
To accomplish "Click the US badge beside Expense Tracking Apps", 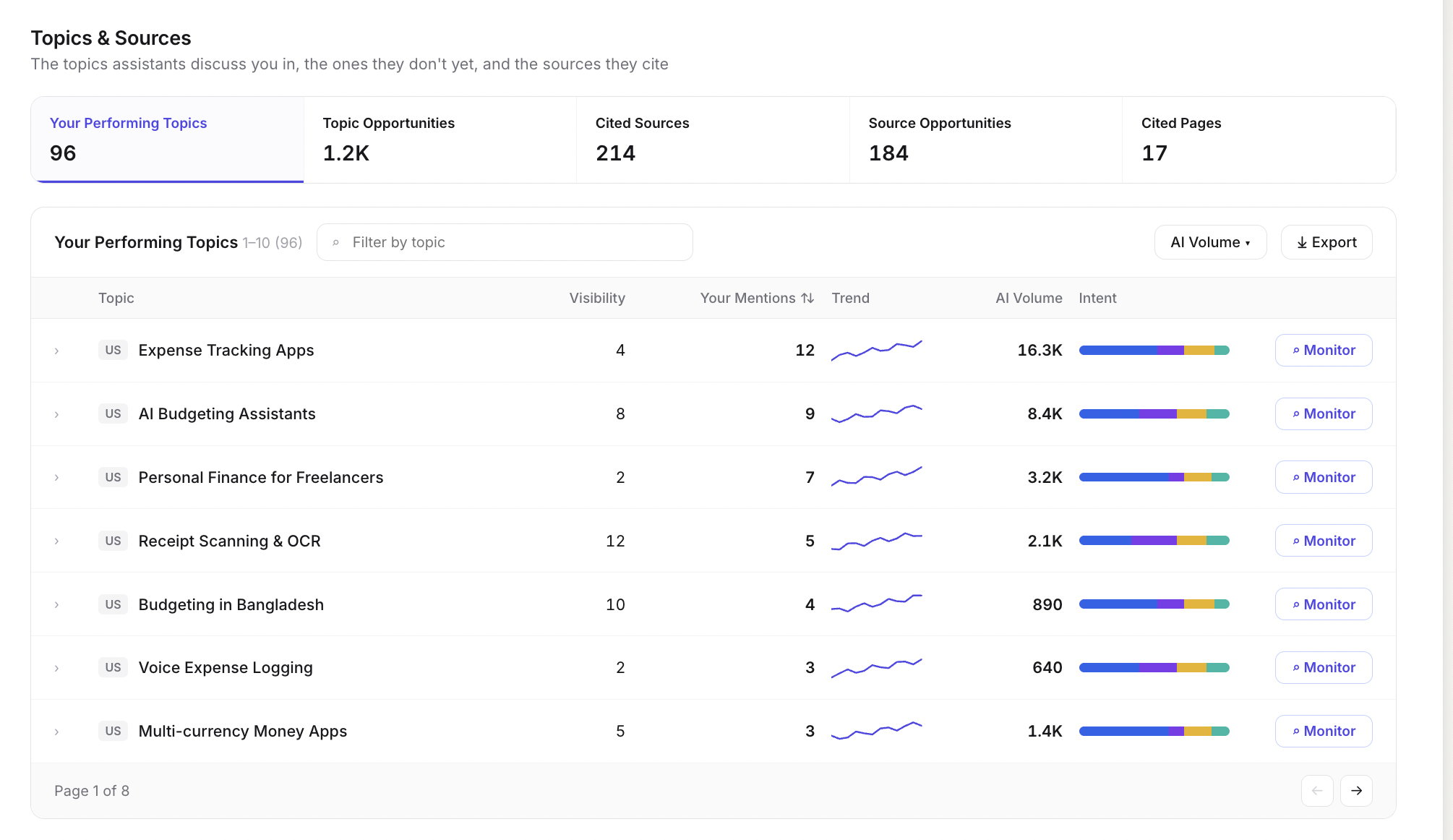I will pos(113,350).
